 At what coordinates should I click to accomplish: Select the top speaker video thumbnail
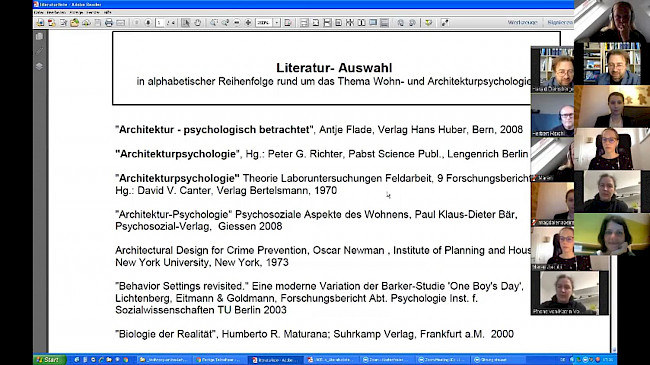[612, 21]
